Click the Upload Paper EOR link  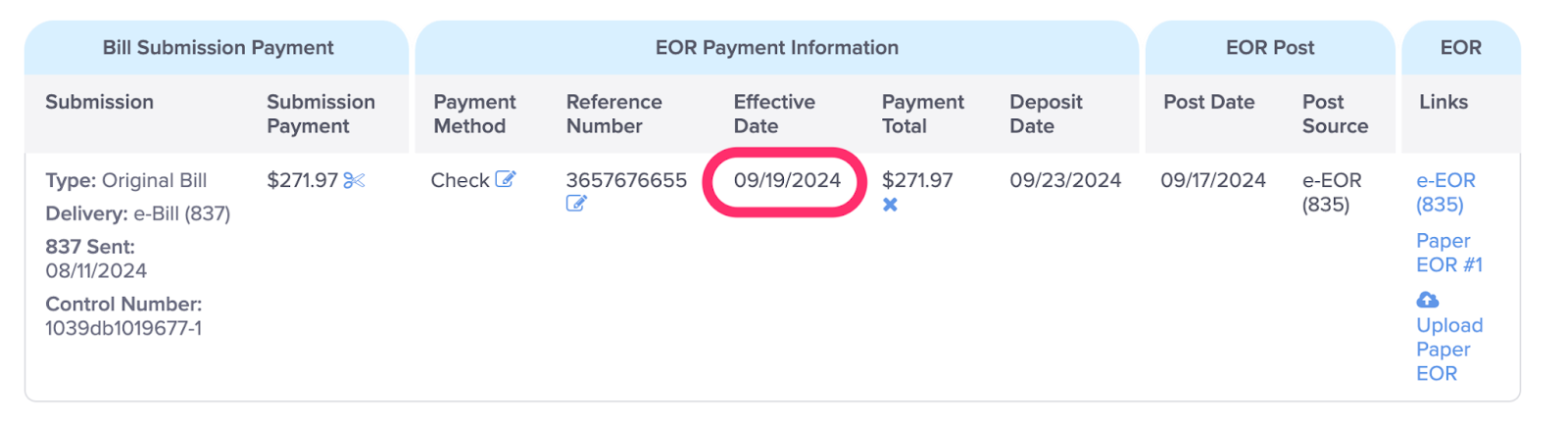point(1449,349)
